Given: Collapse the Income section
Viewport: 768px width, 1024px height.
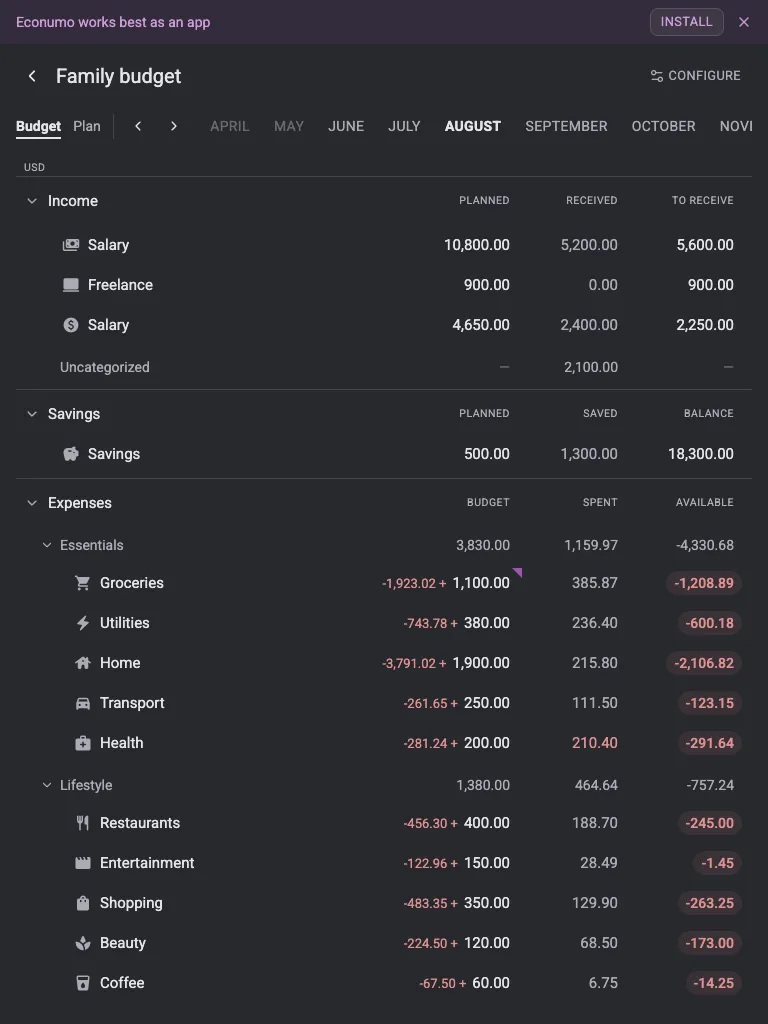Looking at the screenshot, I should [32, 201].
